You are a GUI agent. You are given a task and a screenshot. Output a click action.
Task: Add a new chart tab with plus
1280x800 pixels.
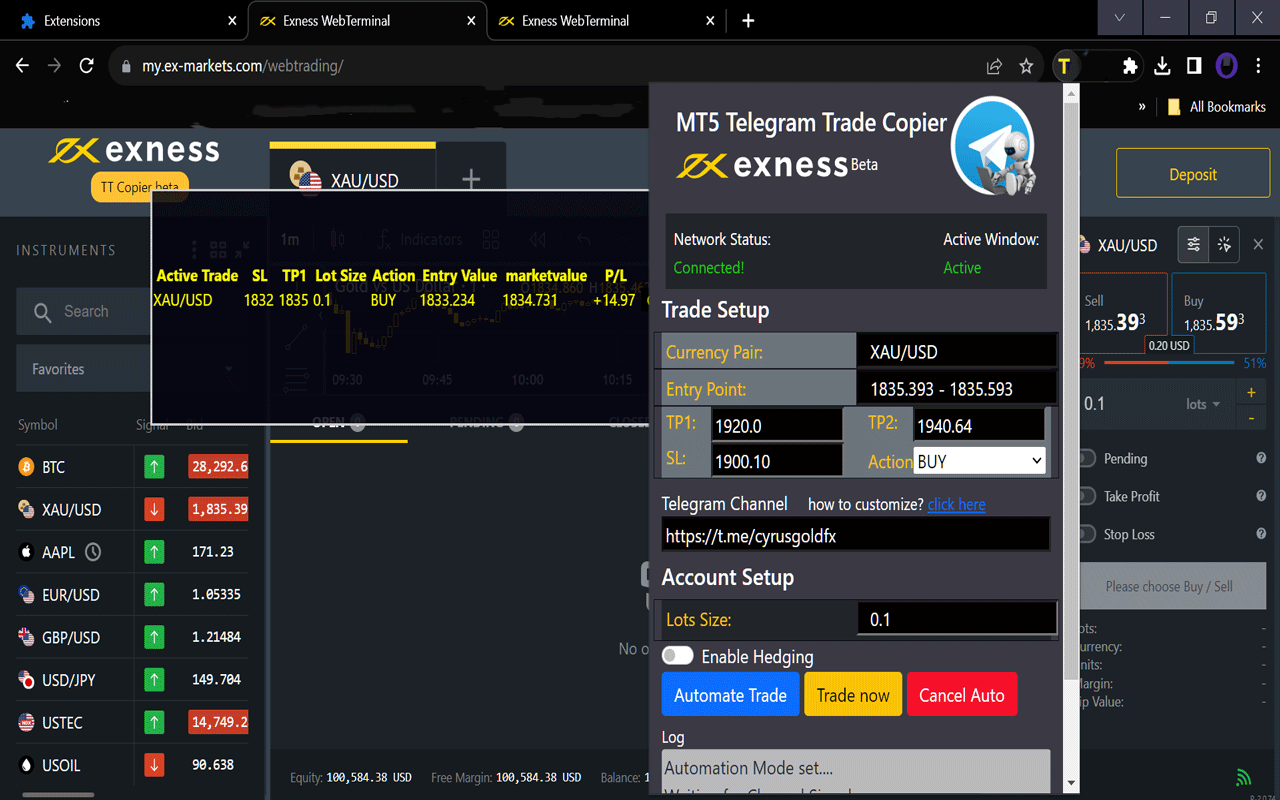click(x=471, y=180)
